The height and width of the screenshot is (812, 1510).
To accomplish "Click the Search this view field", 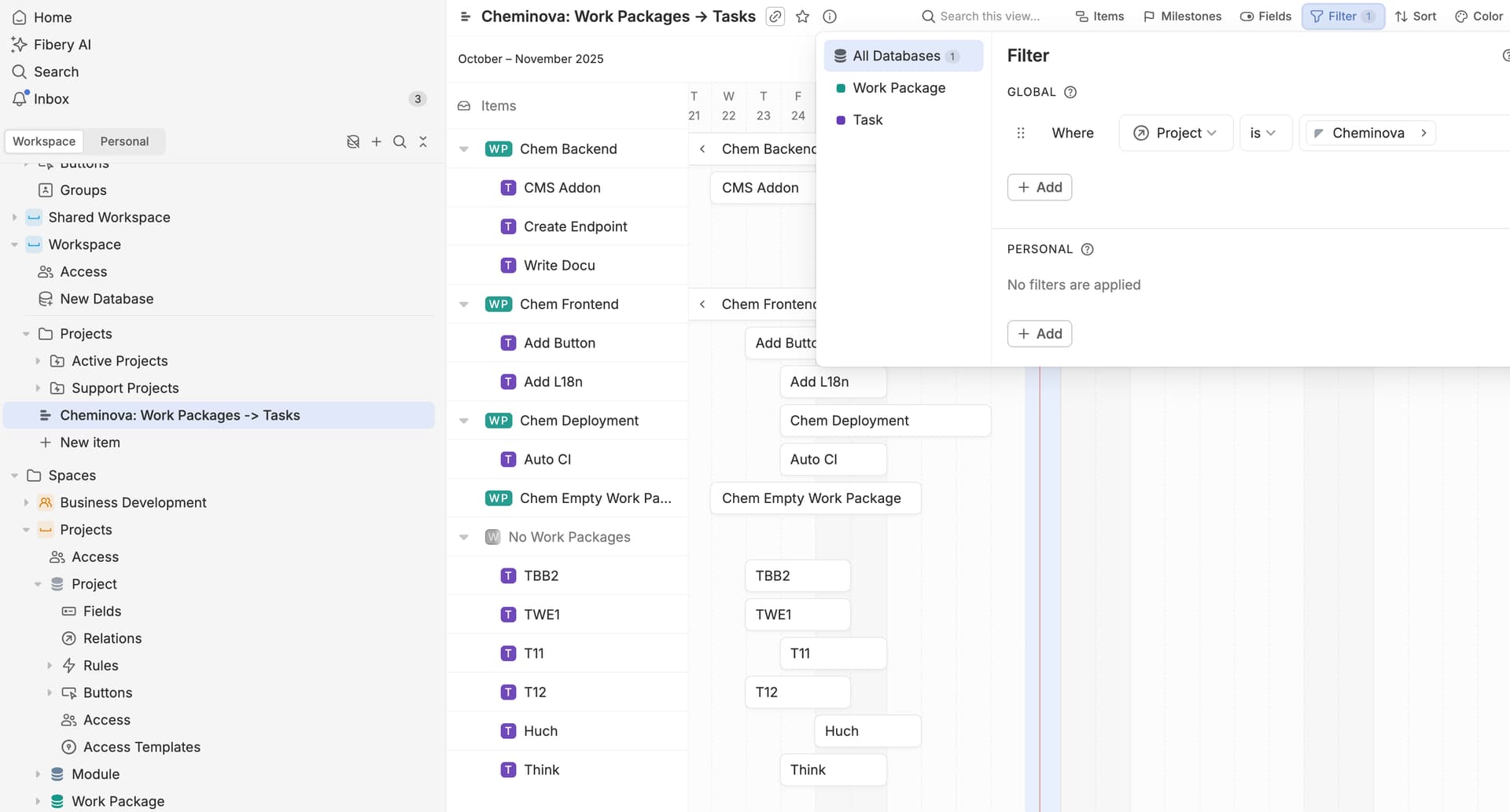I will tap(989, 17).
